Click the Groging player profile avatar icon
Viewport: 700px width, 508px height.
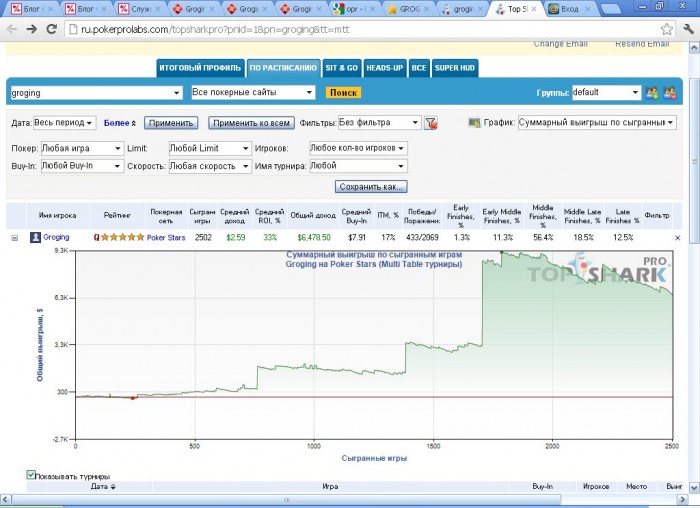tap(35, 237)
